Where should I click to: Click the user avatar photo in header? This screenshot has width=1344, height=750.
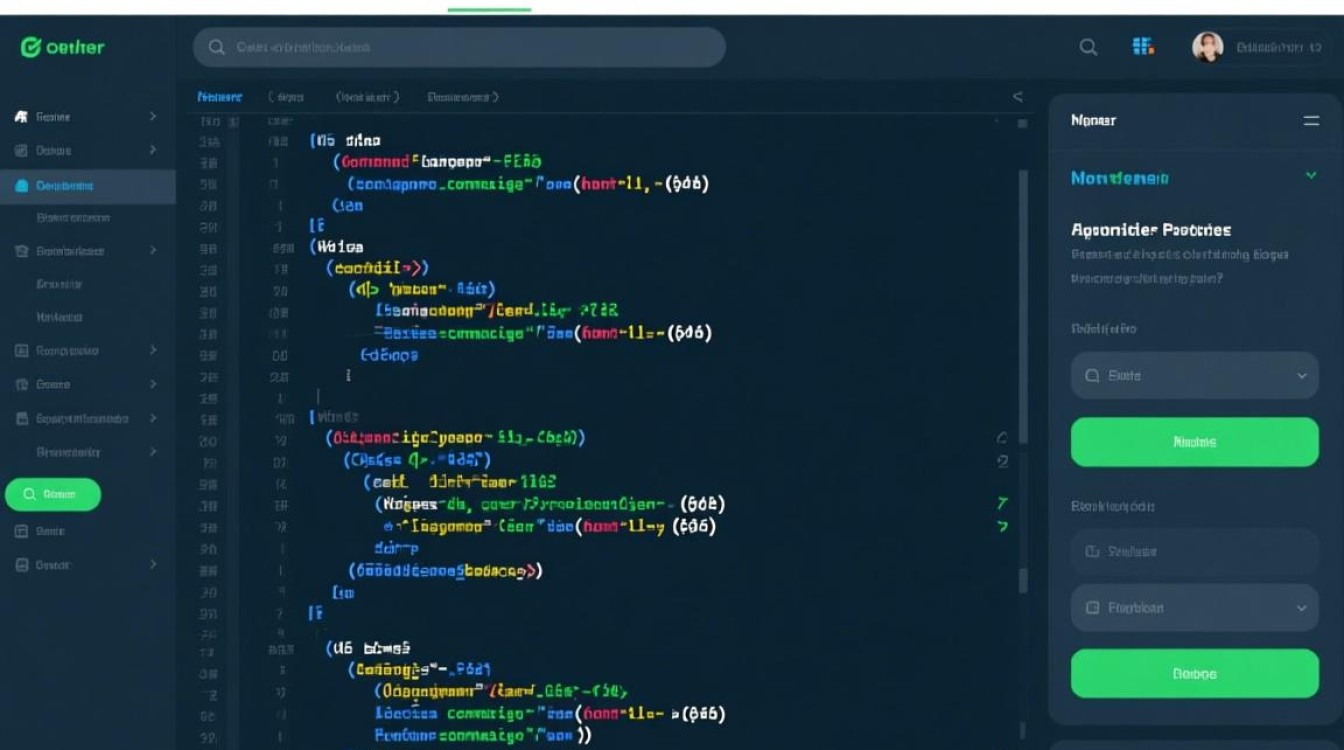[x=1207, y=47]
